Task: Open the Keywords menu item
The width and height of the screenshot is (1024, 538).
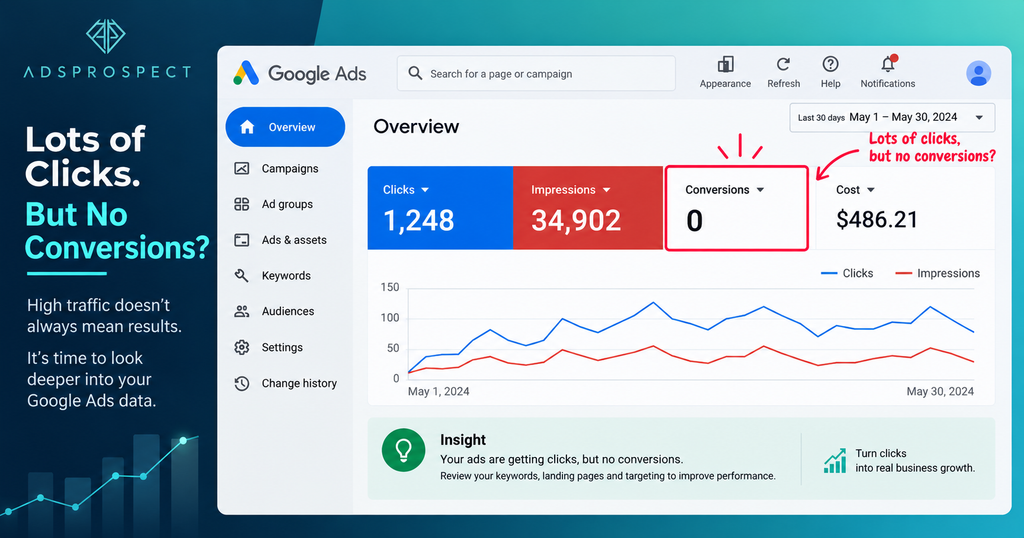Action: coord(285,276)
